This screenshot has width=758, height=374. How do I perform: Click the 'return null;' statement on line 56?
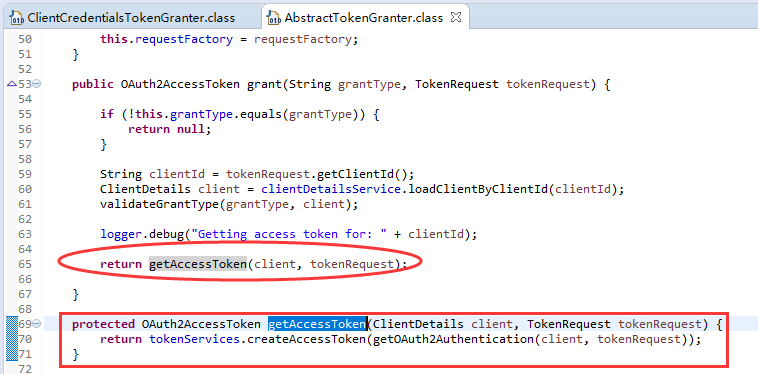[x=170, y=129]
